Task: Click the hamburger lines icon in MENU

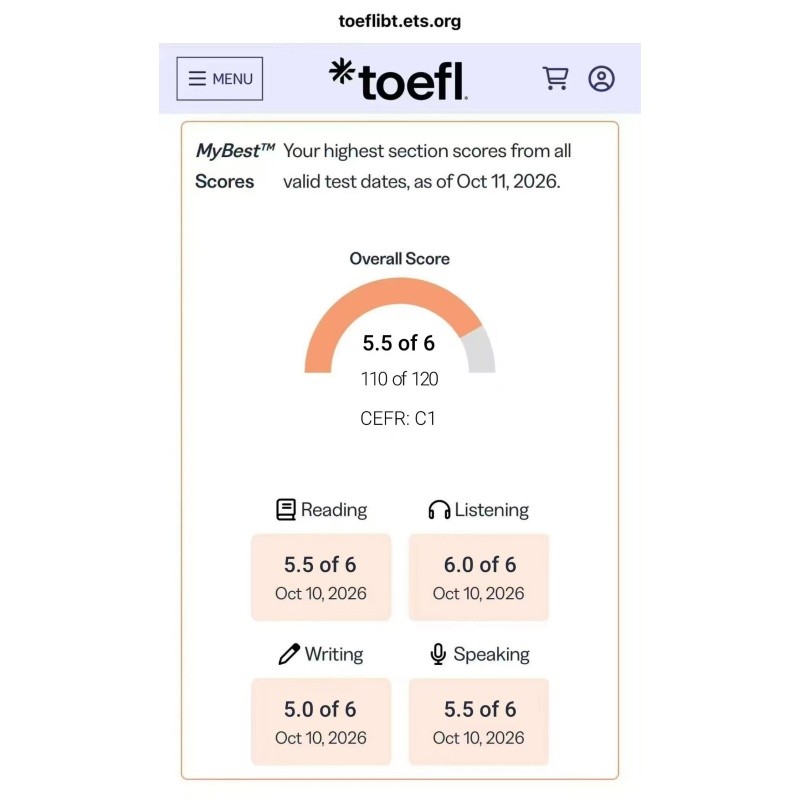Action: [x=197, y=79]
